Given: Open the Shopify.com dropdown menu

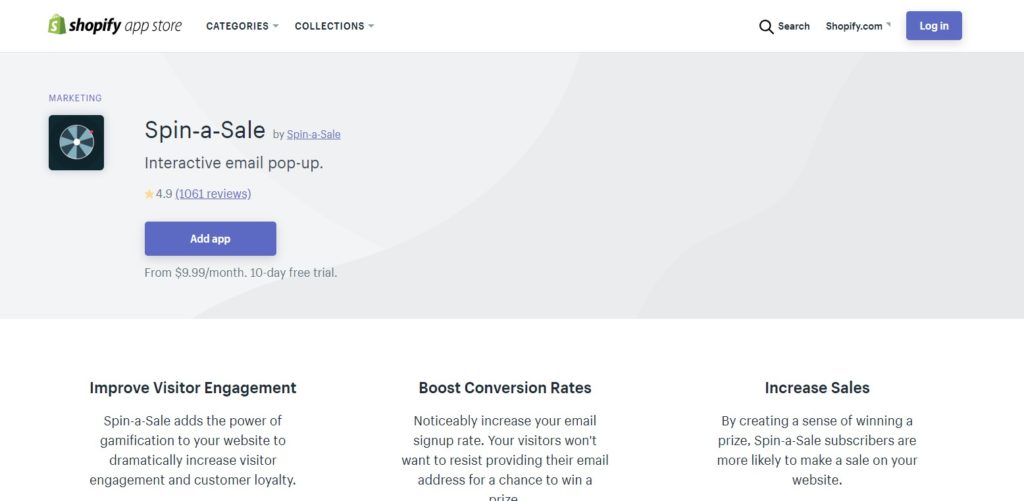Looking at the screenshot, I should (x=858, y=26).
